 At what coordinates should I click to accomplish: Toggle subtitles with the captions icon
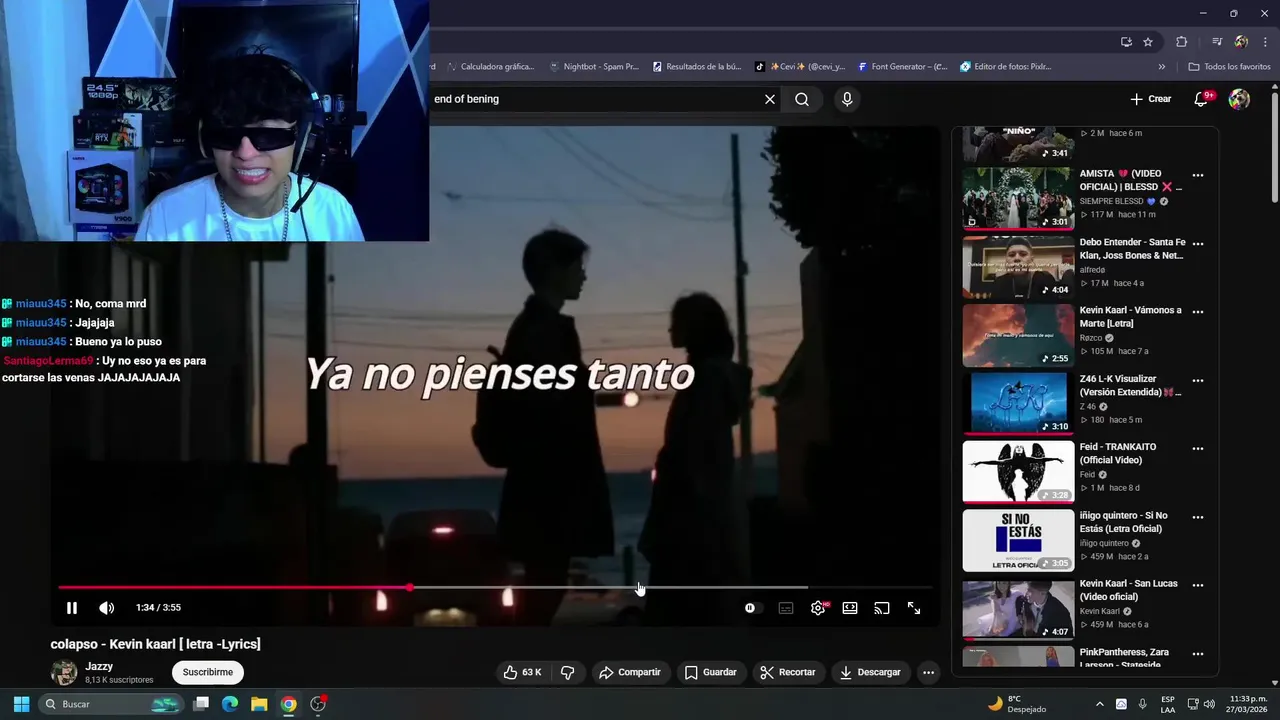(x=786, y=608)
